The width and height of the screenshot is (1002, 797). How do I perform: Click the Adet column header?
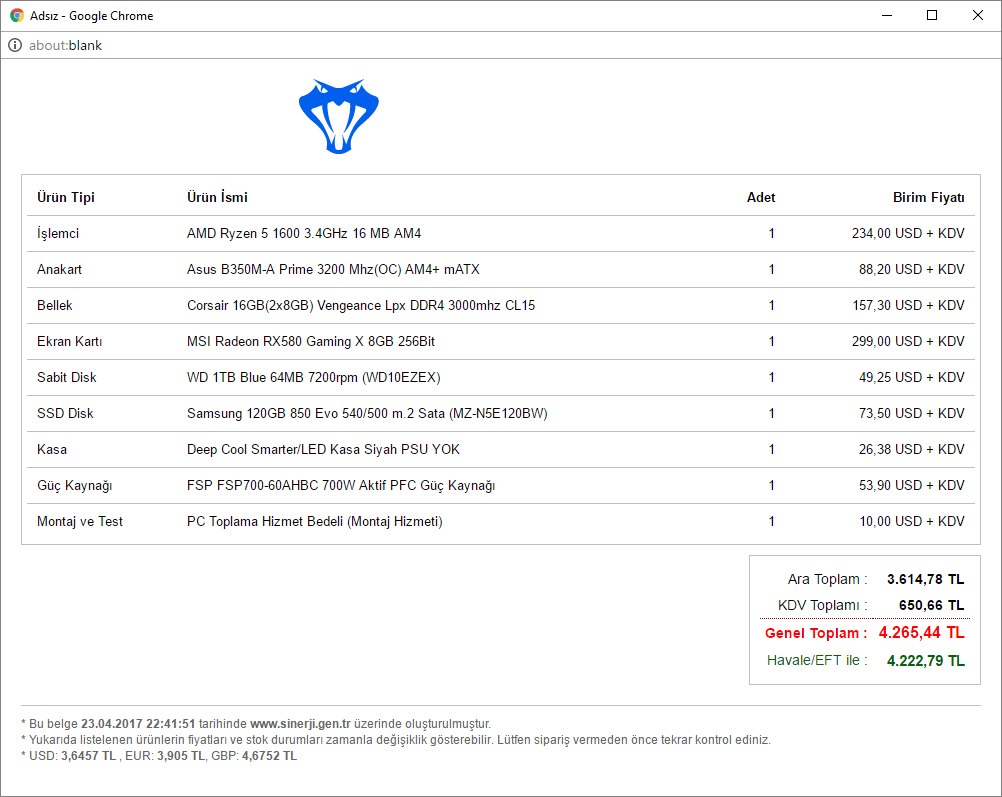click(761, 197)
